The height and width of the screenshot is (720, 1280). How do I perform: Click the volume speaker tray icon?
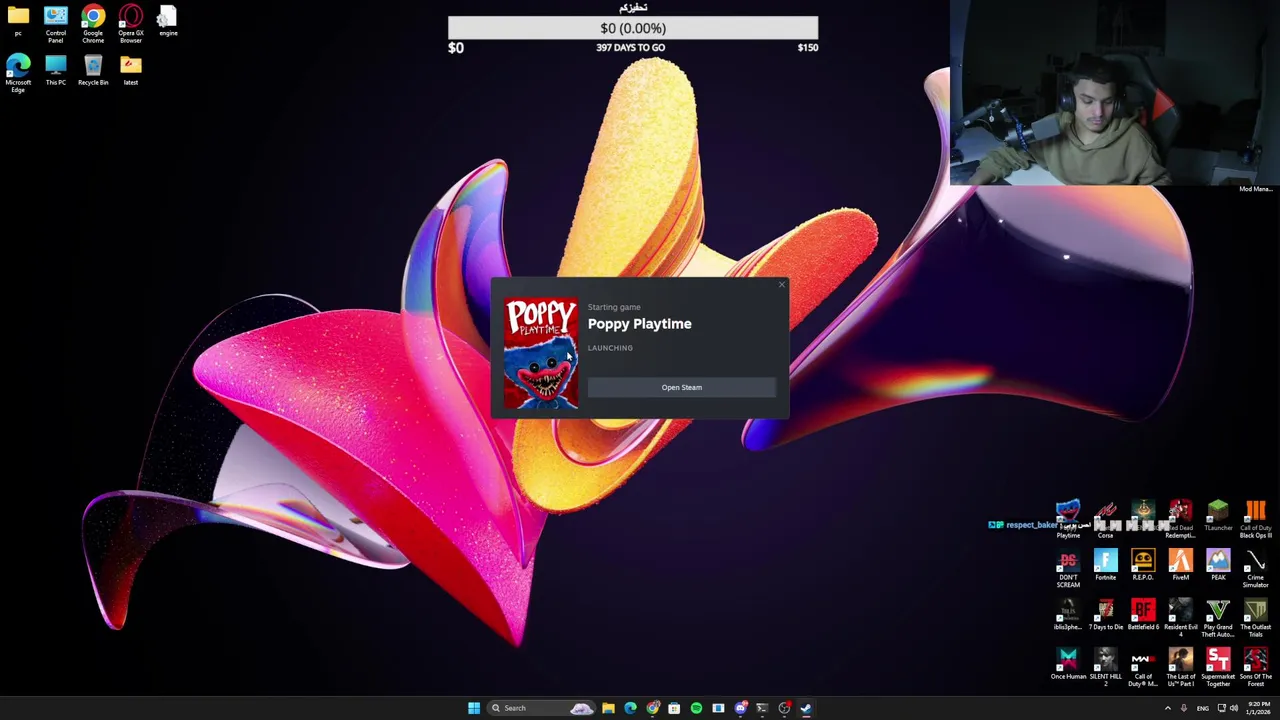1233,708
